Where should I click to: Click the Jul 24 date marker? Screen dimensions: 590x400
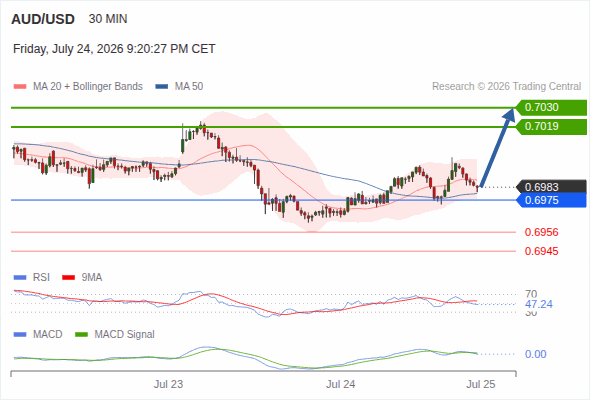[x=341, y=384]
